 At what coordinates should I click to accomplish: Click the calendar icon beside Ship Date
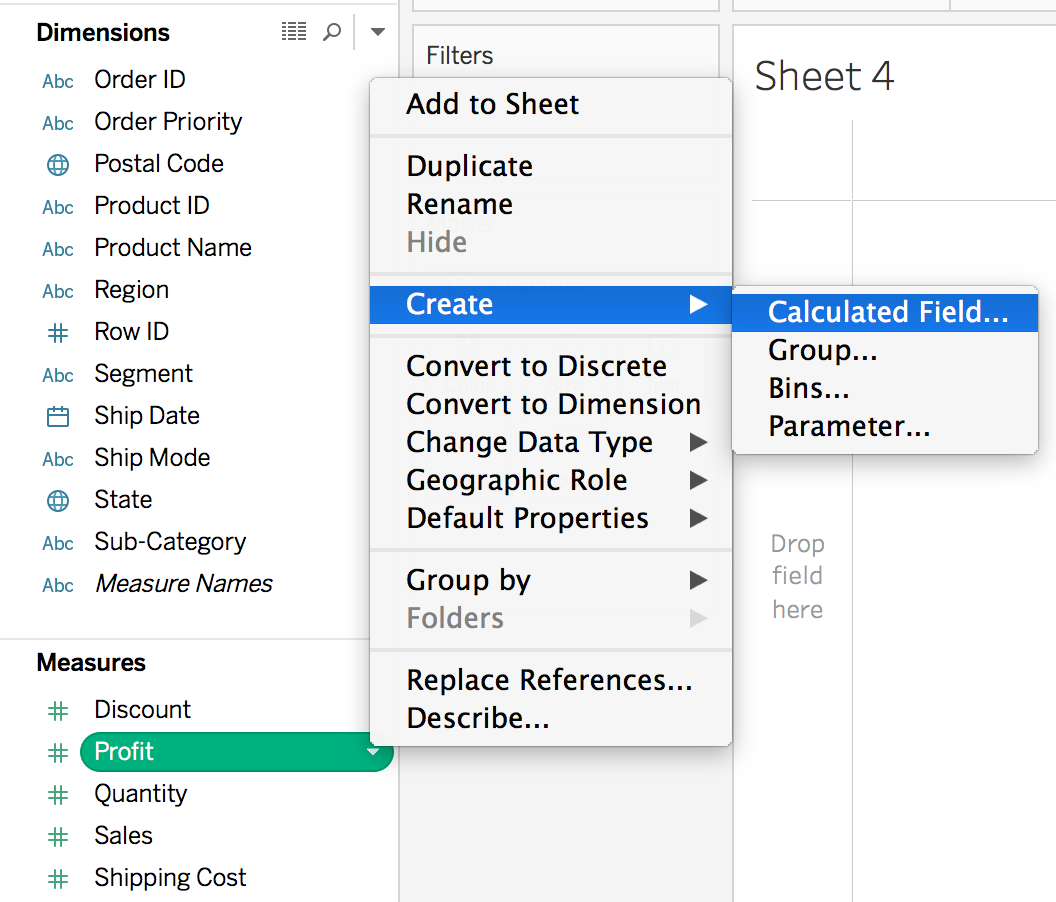point(58,416)
